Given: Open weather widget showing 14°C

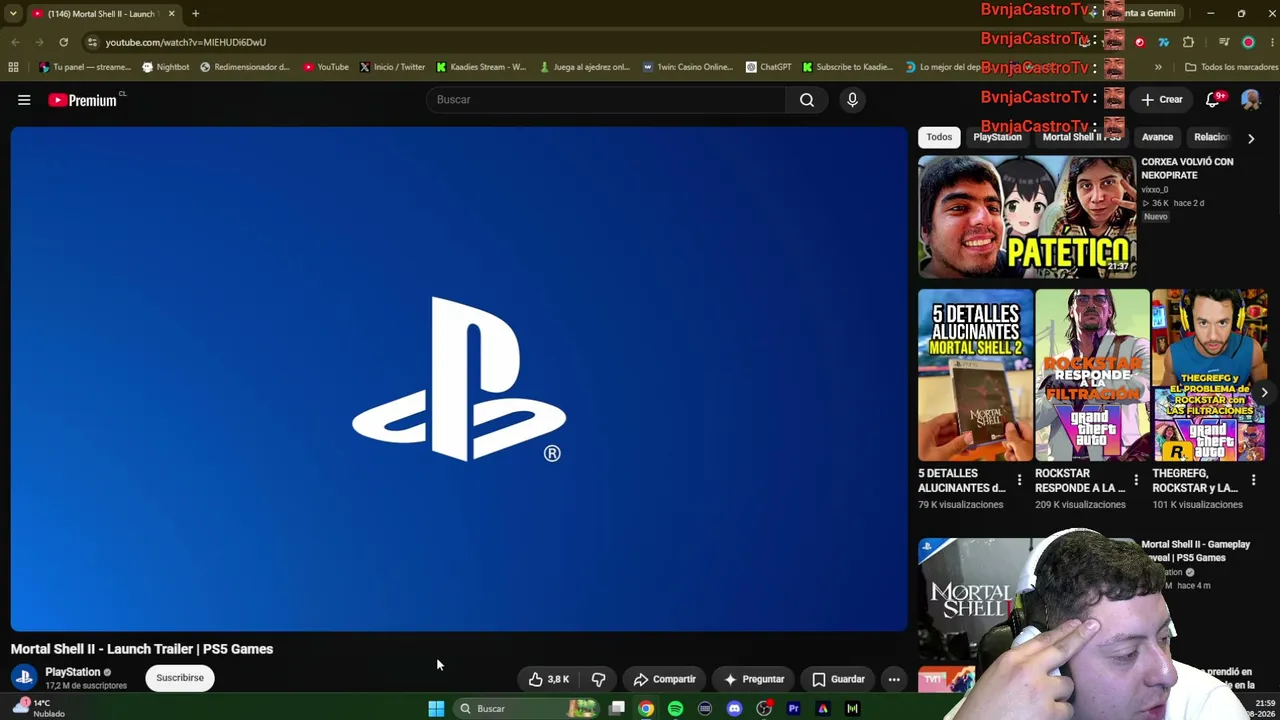Looking at the screenshot, I should 38,708.
